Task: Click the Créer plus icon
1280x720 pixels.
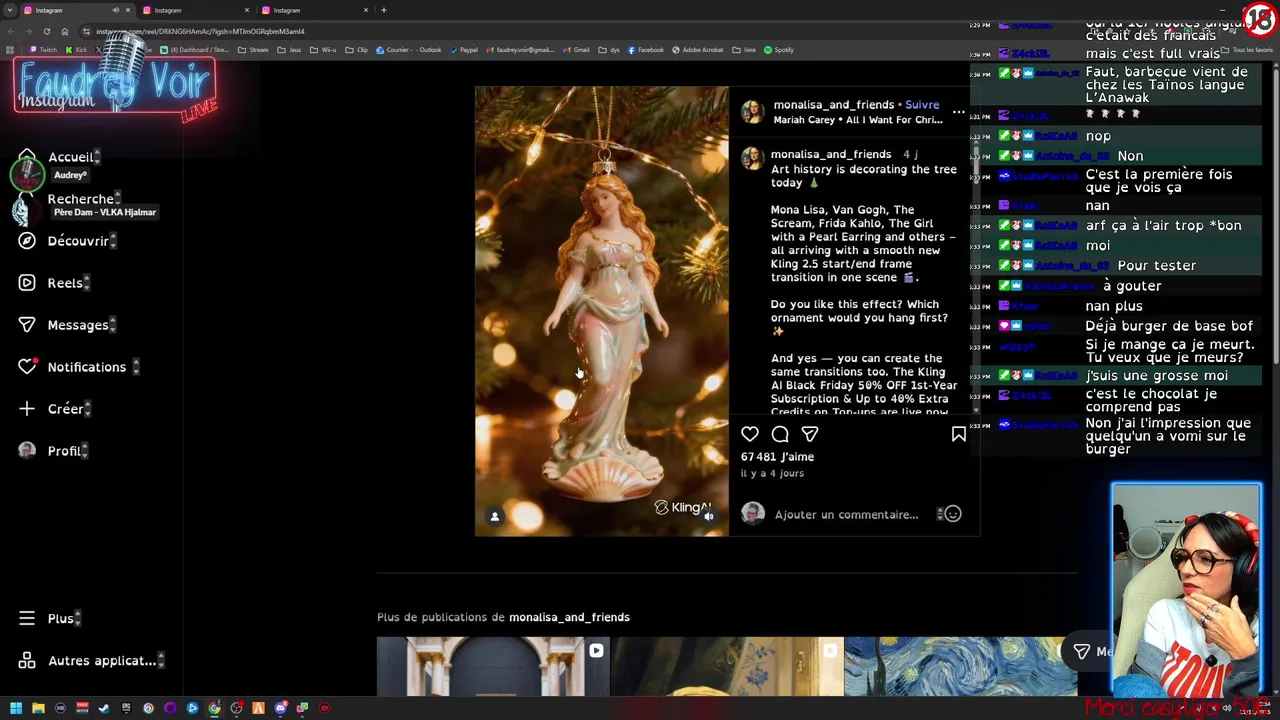Action: (x=27, y=409)
